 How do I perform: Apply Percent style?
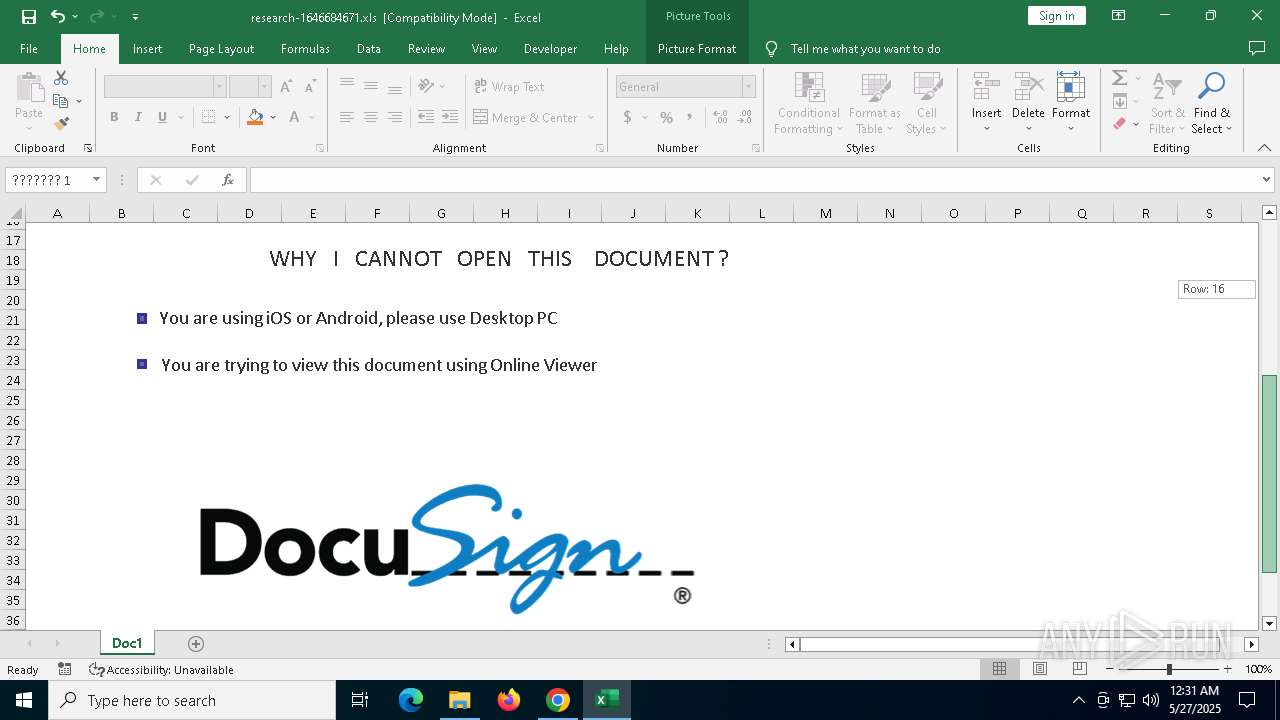[x=666, y=117]
